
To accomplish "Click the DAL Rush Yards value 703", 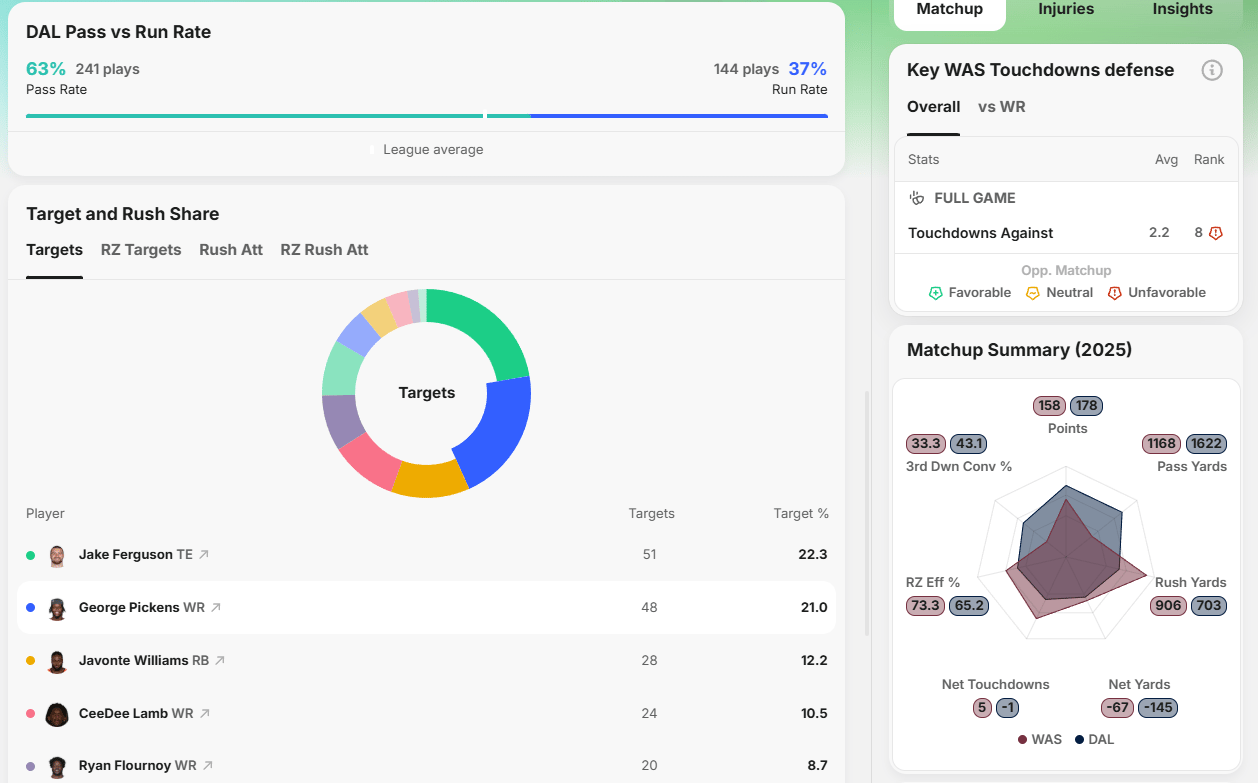I will (x=1209, y=605).
